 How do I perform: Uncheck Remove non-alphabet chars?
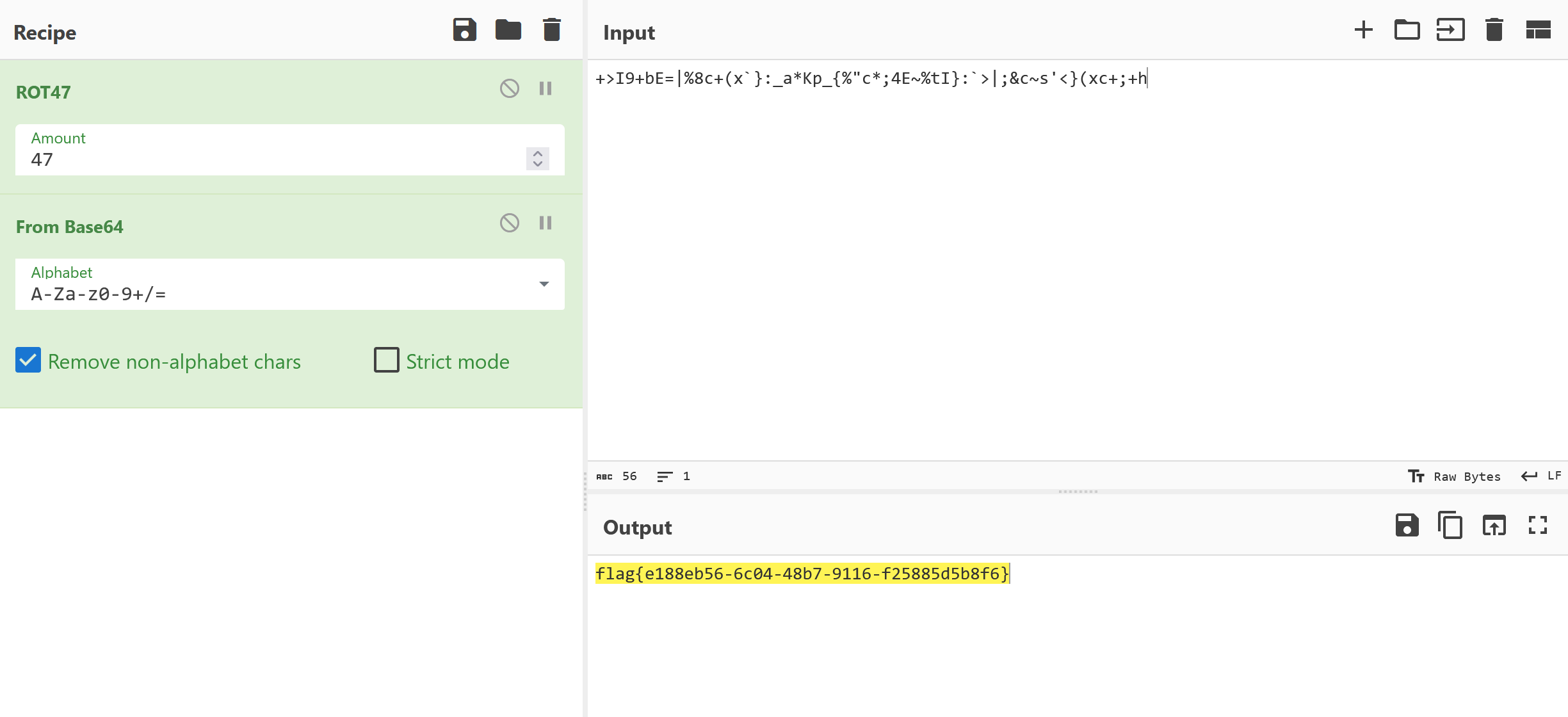click(28, 360)
